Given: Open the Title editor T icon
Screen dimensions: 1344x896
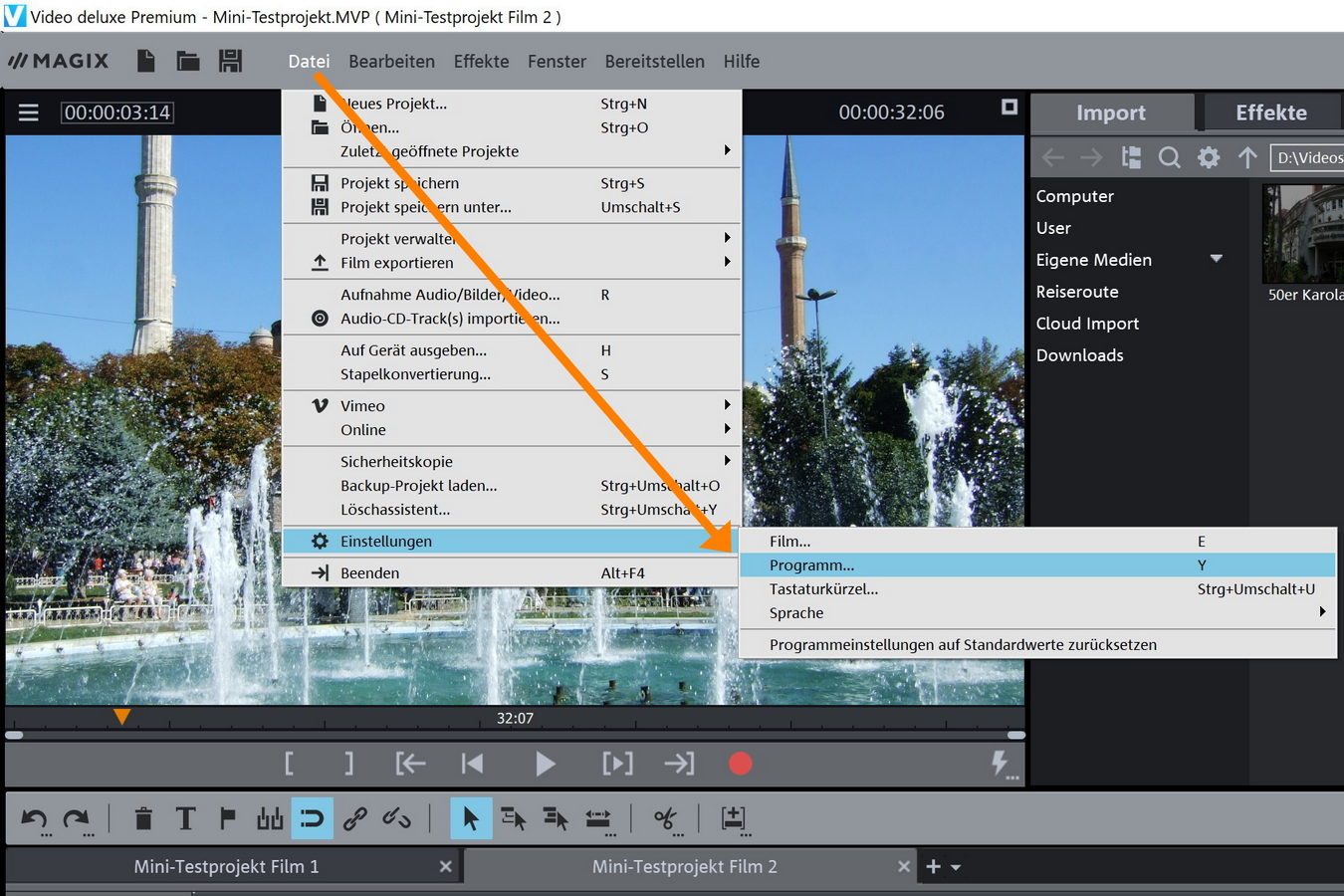Looking at the screenshot, I should click(x=185, y=818).
